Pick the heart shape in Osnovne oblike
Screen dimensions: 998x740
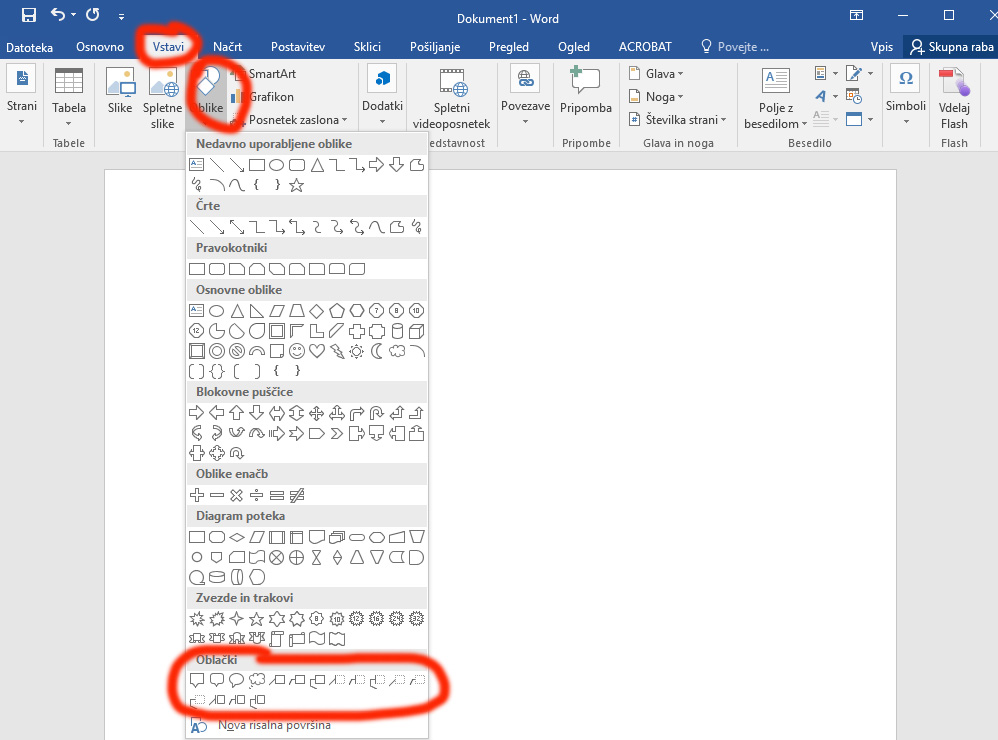316,351
